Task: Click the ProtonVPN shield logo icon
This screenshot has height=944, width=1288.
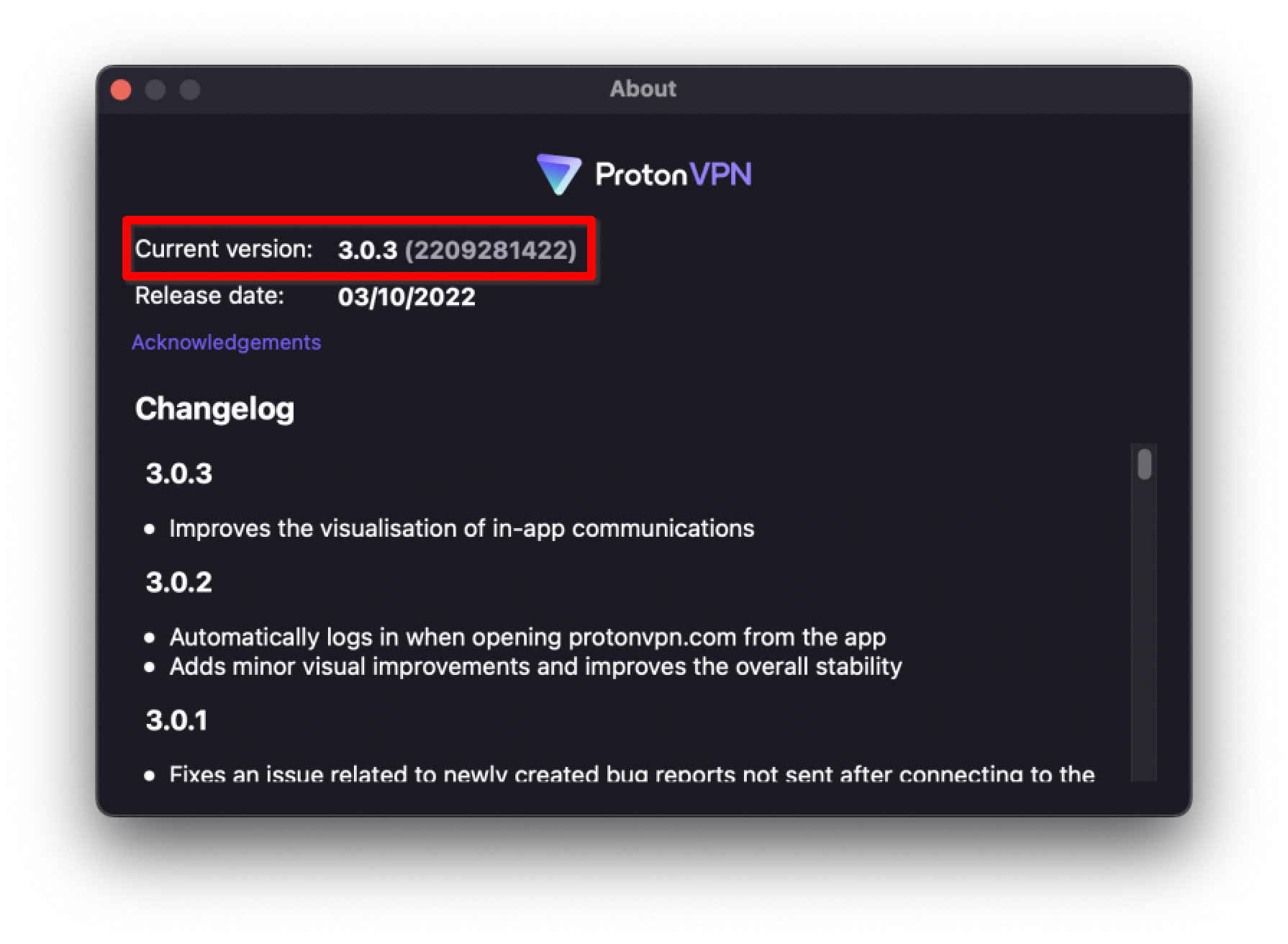Action: point(558,174)
